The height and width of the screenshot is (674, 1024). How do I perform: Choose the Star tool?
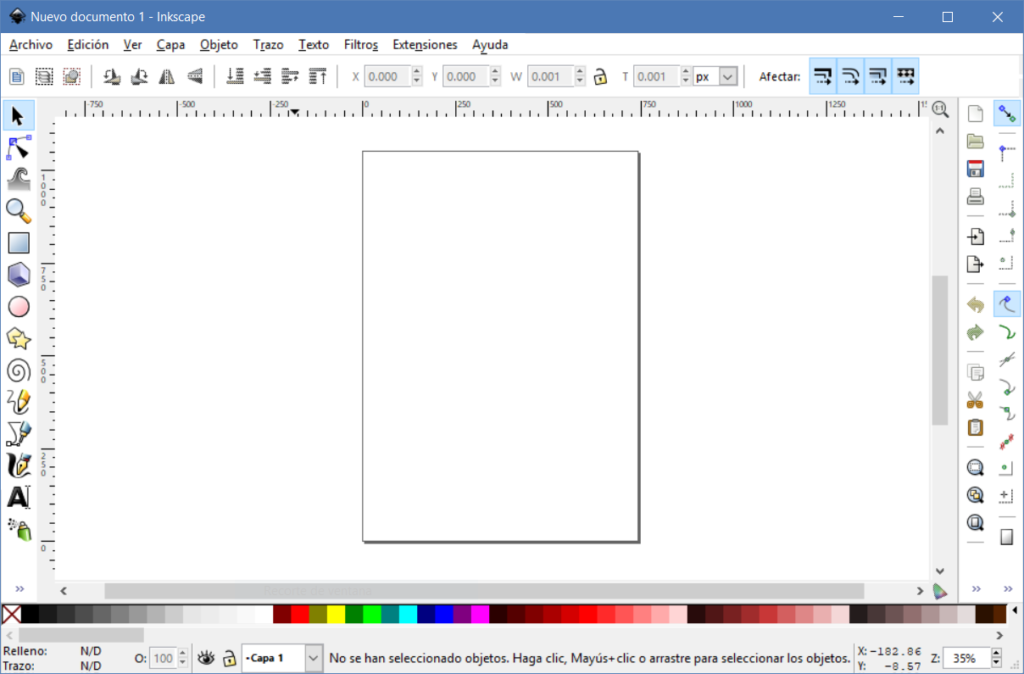click(x=17, y=338)
